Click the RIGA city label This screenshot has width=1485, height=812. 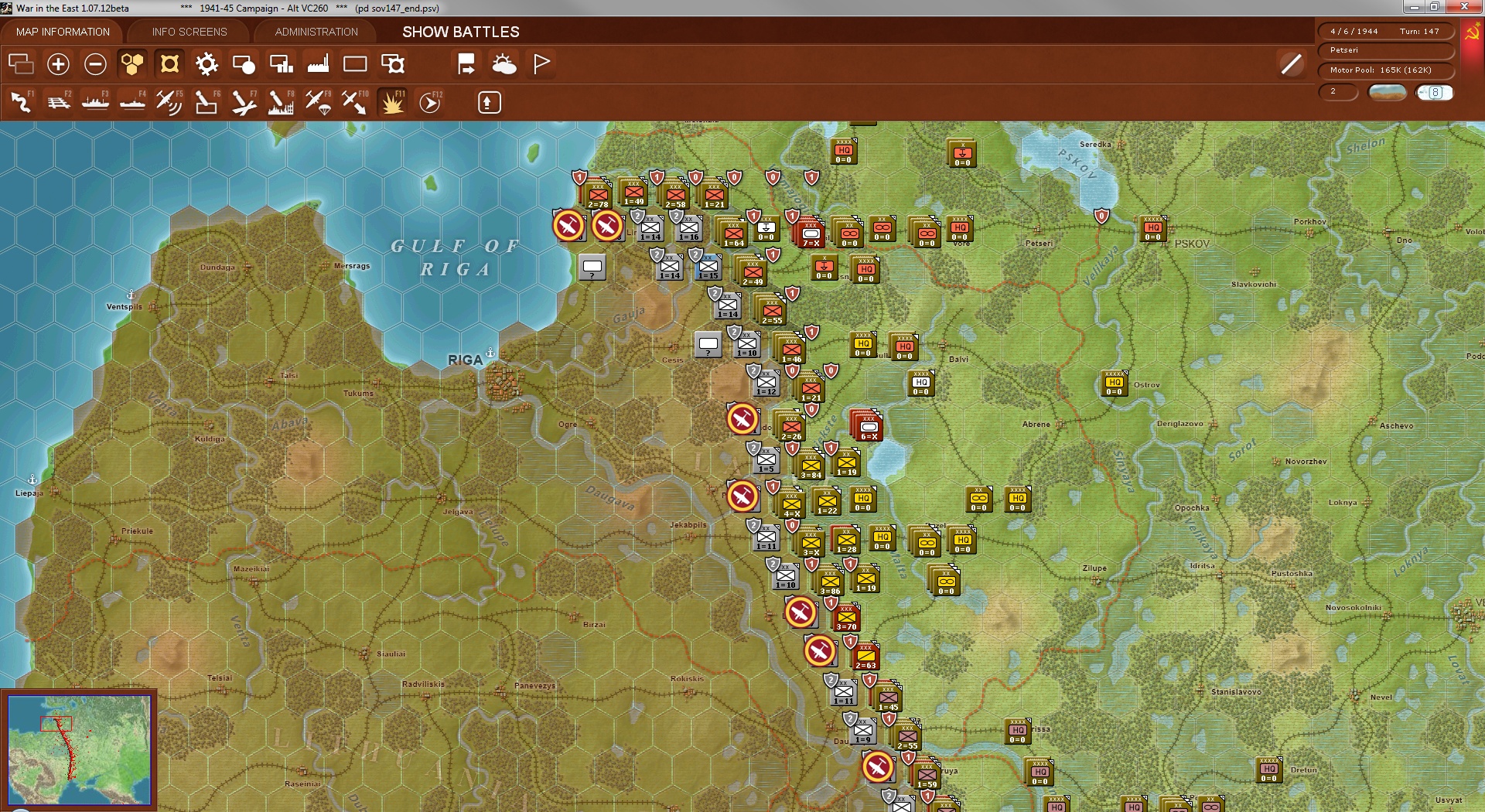[465, 360]
